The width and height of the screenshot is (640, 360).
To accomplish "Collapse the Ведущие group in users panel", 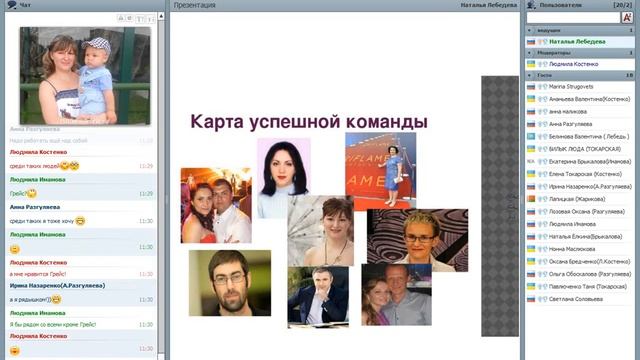I will (x=529, y=31).
